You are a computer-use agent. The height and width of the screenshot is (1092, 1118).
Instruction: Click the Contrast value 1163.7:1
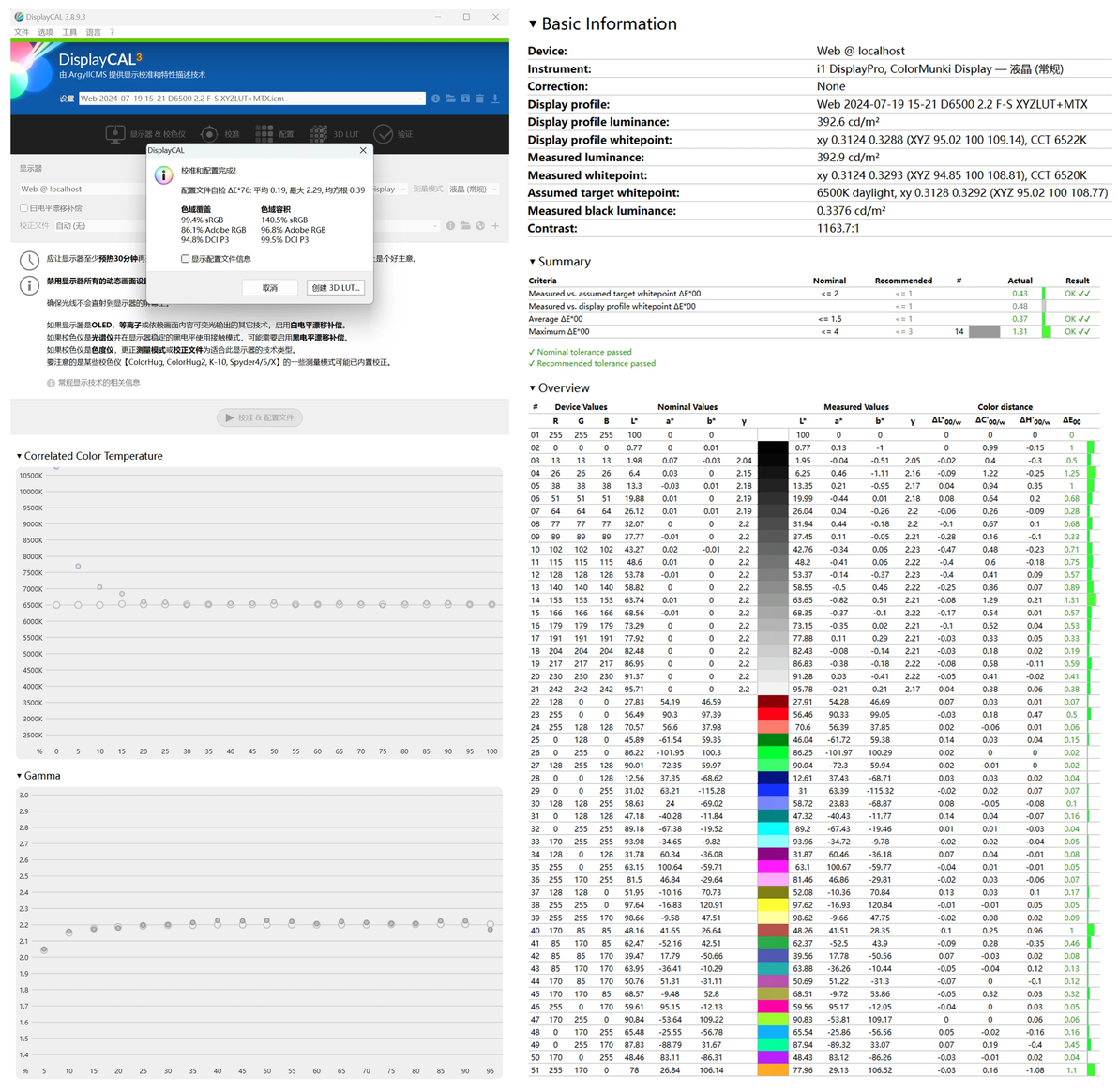838,228
